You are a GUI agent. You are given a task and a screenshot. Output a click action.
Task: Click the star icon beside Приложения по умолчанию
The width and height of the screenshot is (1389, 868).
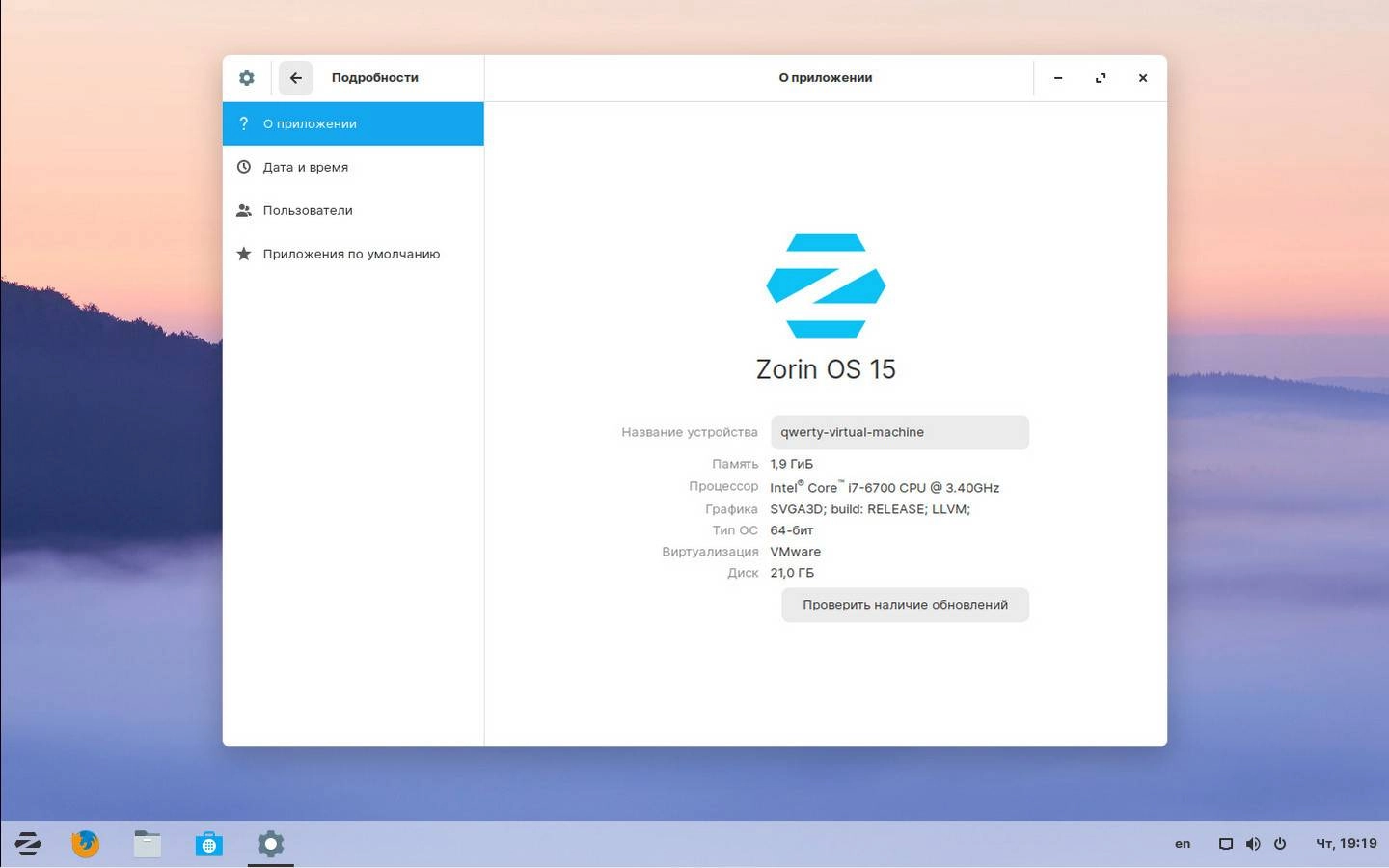pos(244,254)
